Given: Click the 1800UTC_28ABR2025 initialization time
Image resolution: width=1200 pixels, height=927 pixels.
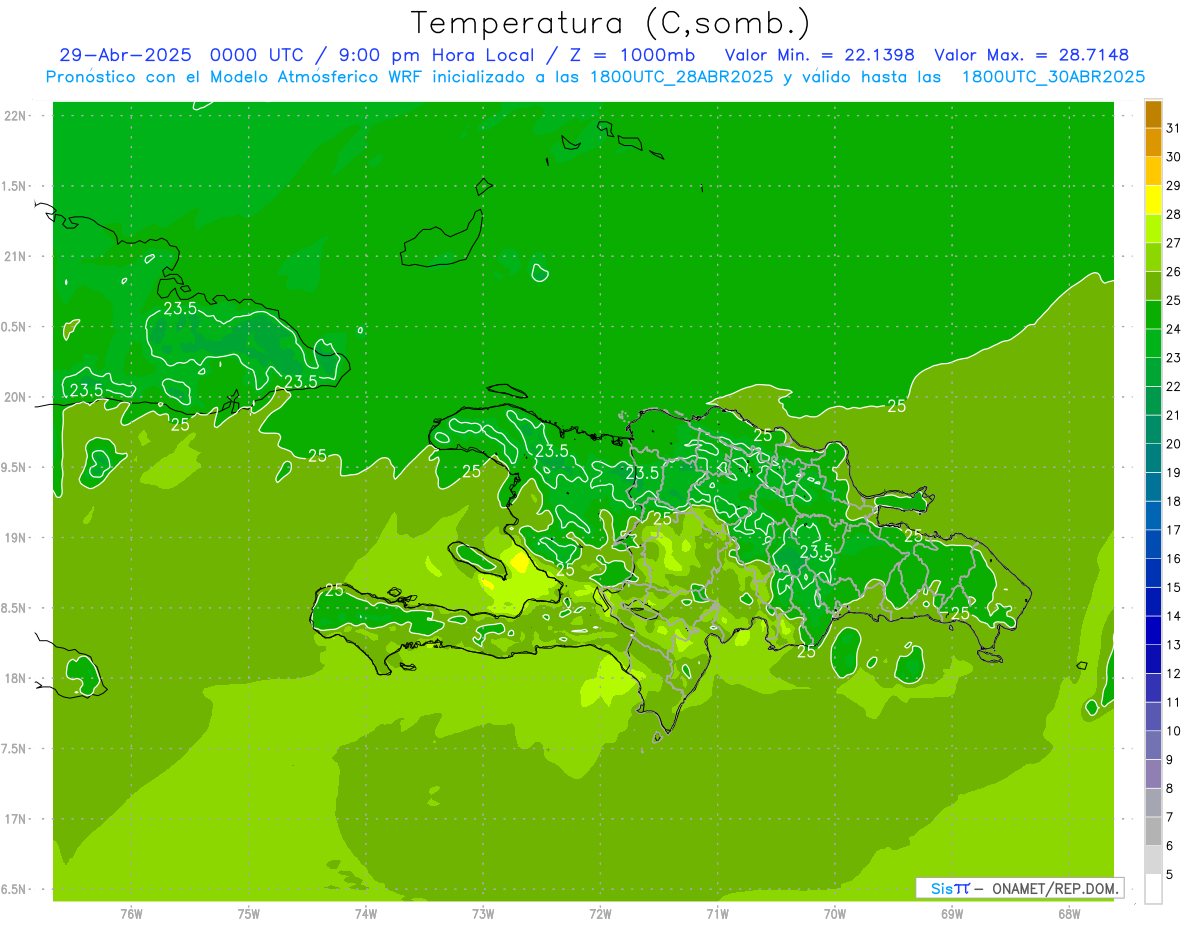Looking at the screenshot, I should click(678, 77).
